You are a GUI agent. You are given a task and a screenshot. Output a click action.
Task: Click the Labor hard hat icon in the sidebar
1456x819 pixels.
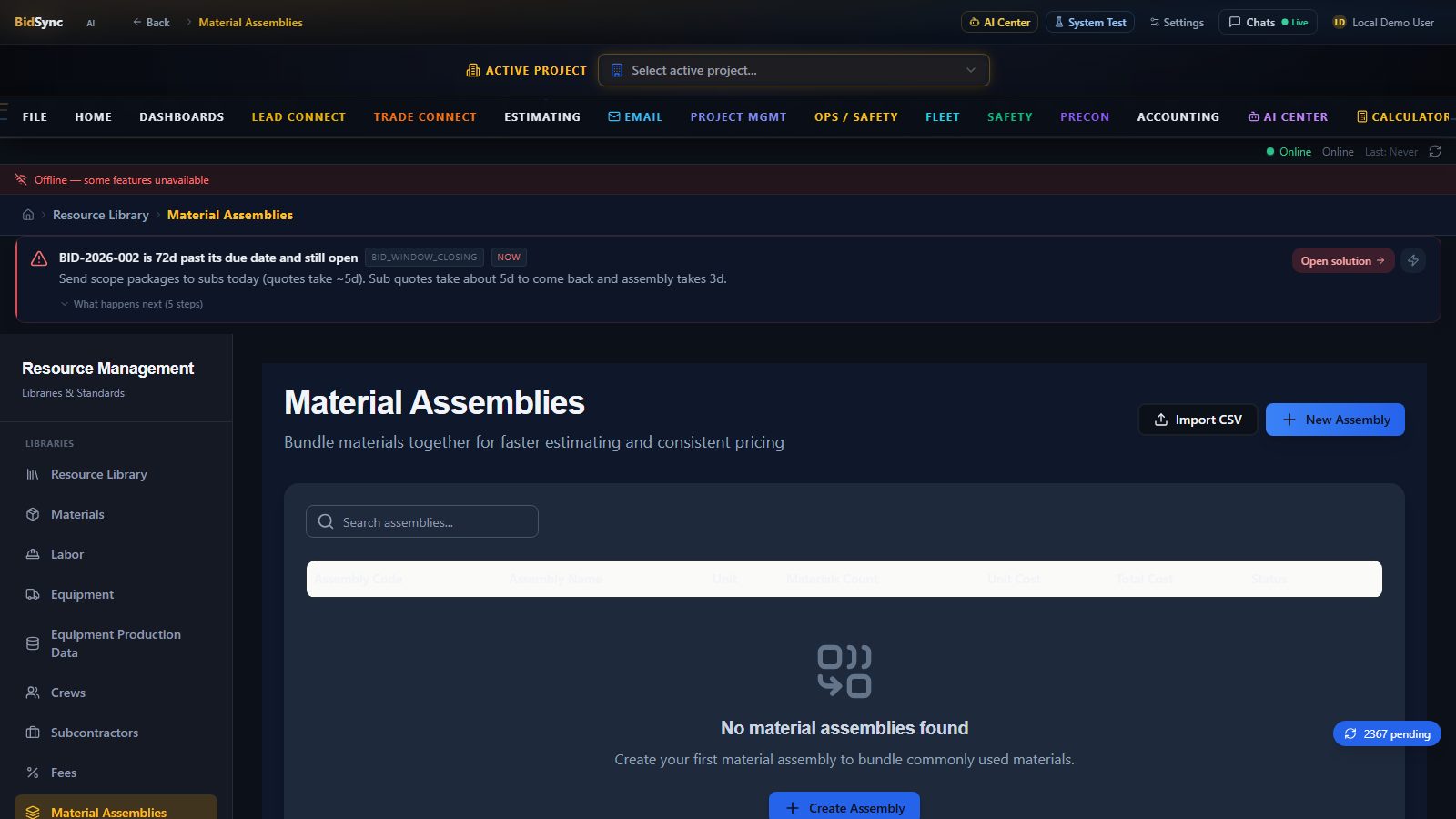(33, 554)
